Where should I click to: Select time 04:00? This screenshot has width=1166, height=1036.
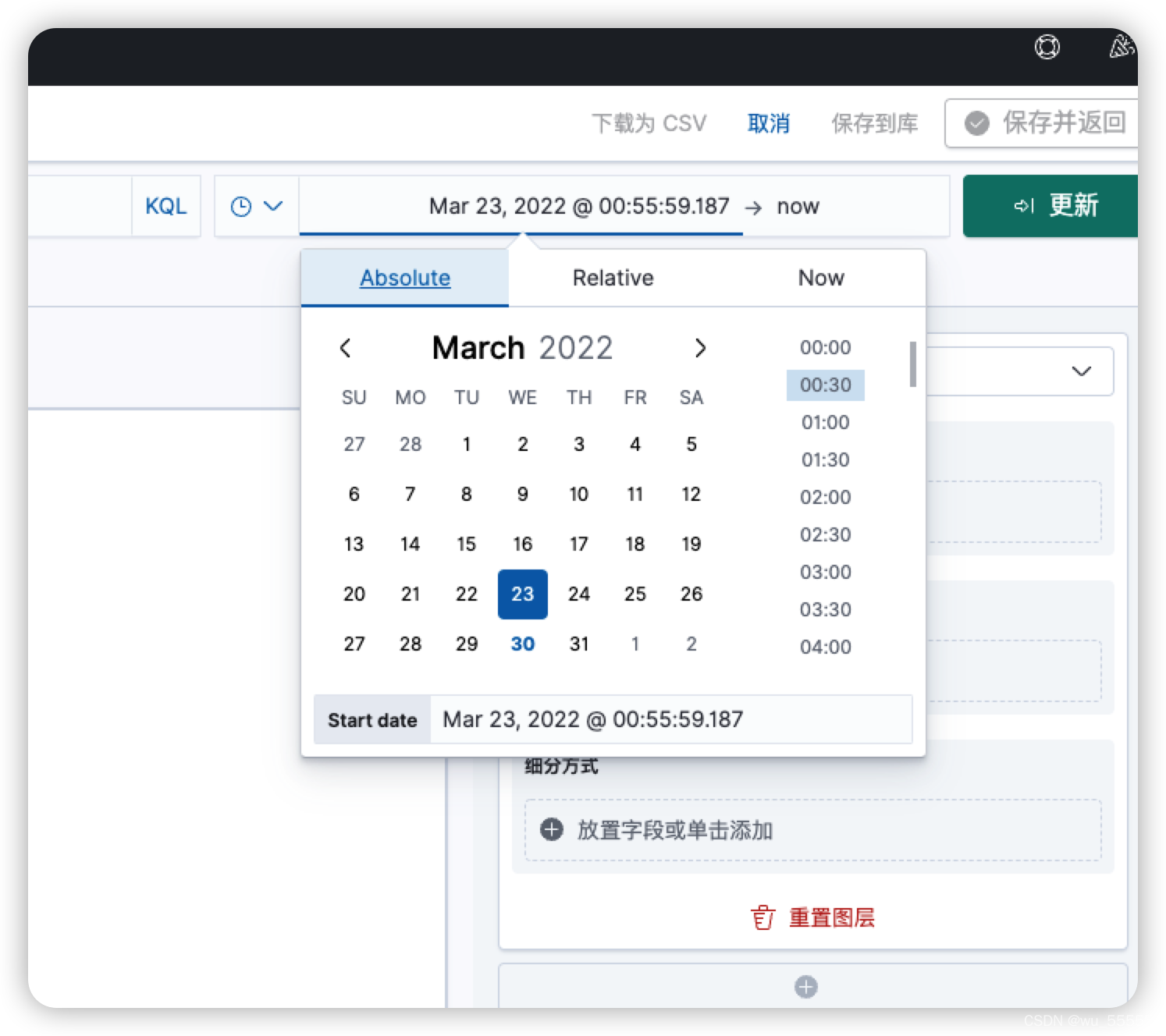tap(826, 647)
